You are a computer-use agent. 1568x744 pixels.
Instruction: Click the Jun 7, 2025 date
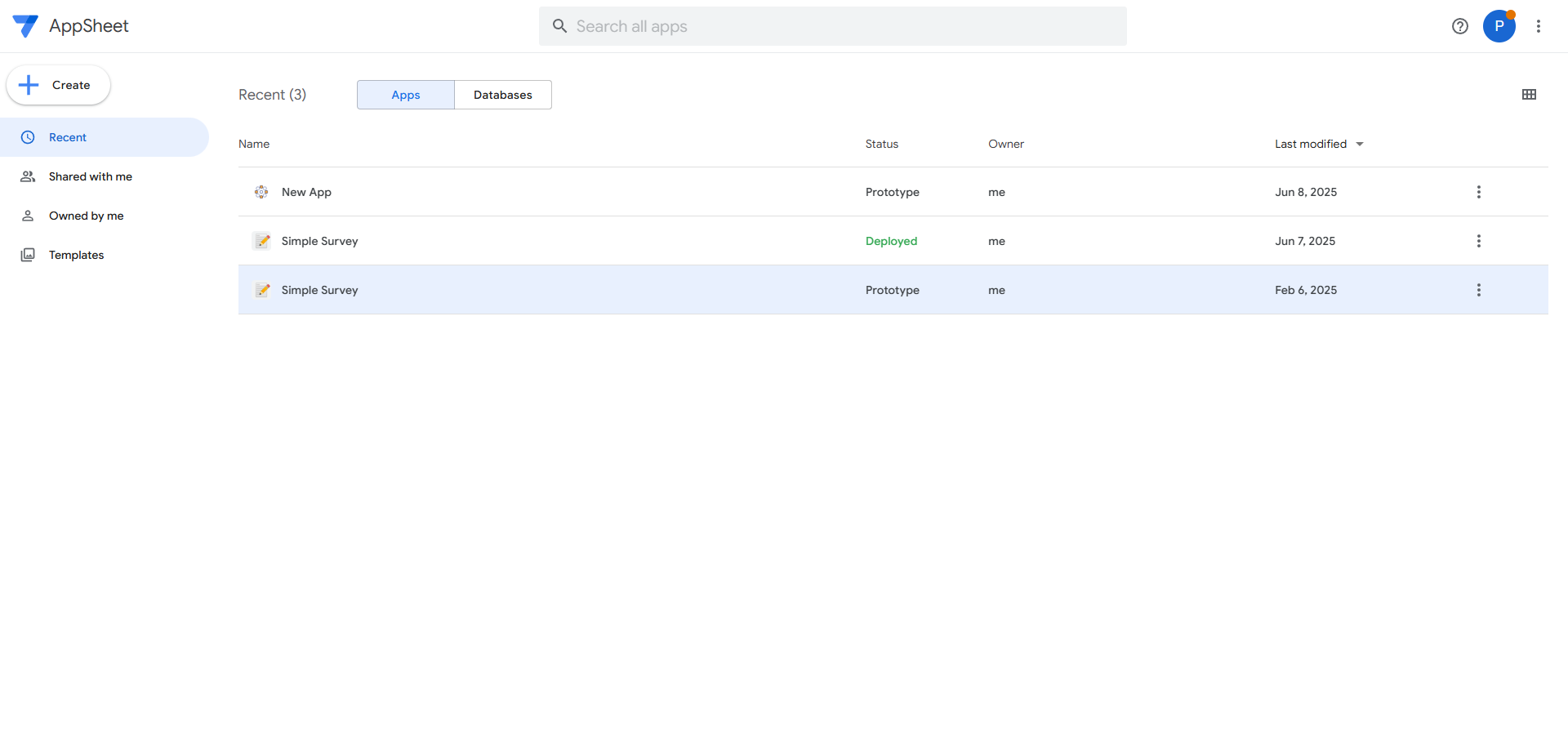1305,241
